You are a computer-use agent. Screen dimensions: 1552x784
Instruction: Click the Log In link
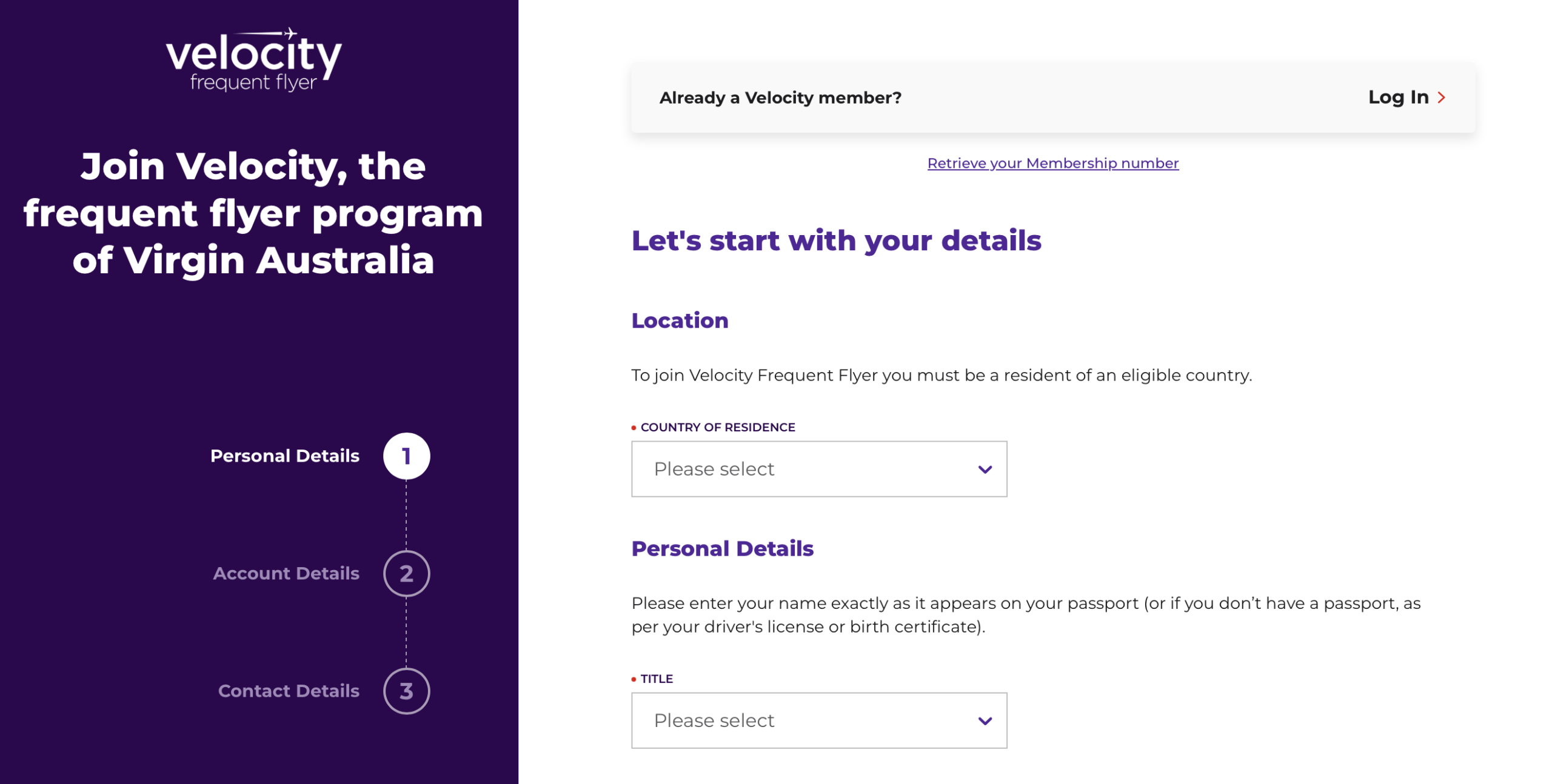pos(1406,97)
